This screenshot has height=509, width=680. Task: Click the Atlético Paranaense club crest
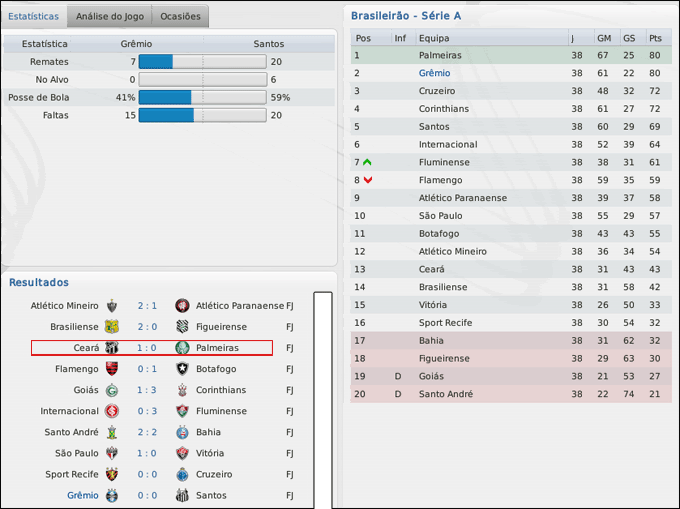click(182, 305)
